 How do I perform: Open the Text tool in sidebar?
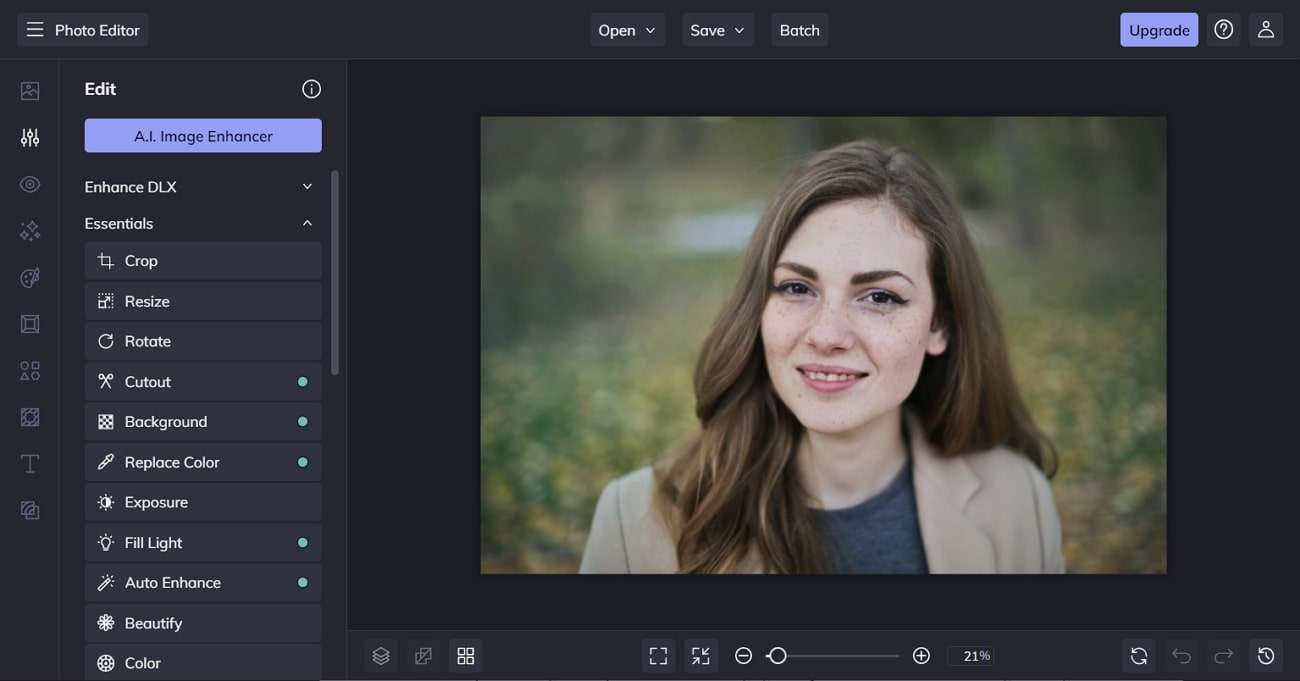tap(30, 463)
